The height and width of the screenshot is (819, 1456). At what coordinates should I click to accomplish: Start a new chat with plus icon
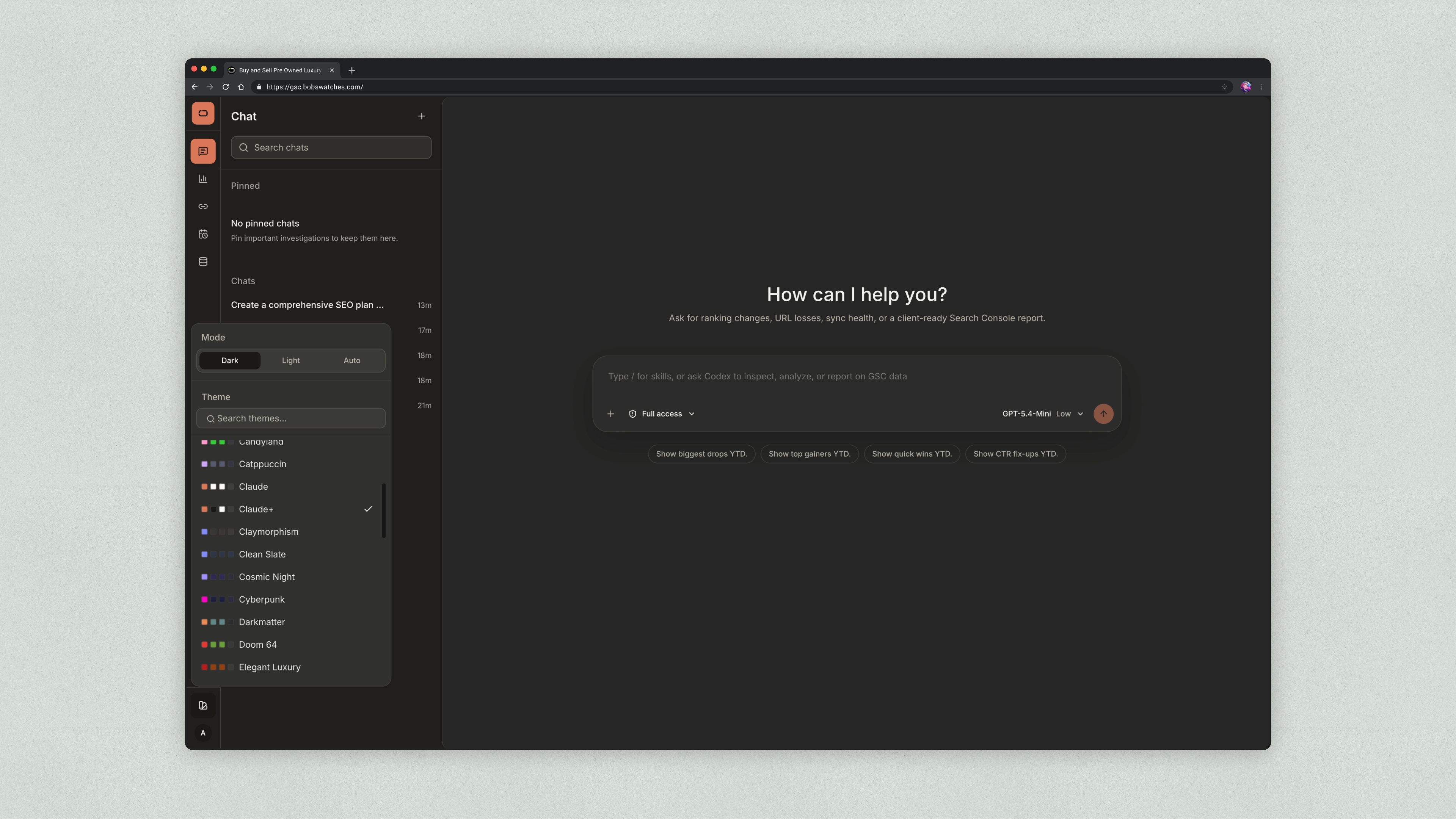pyautogui.click(x=422, y=116)
